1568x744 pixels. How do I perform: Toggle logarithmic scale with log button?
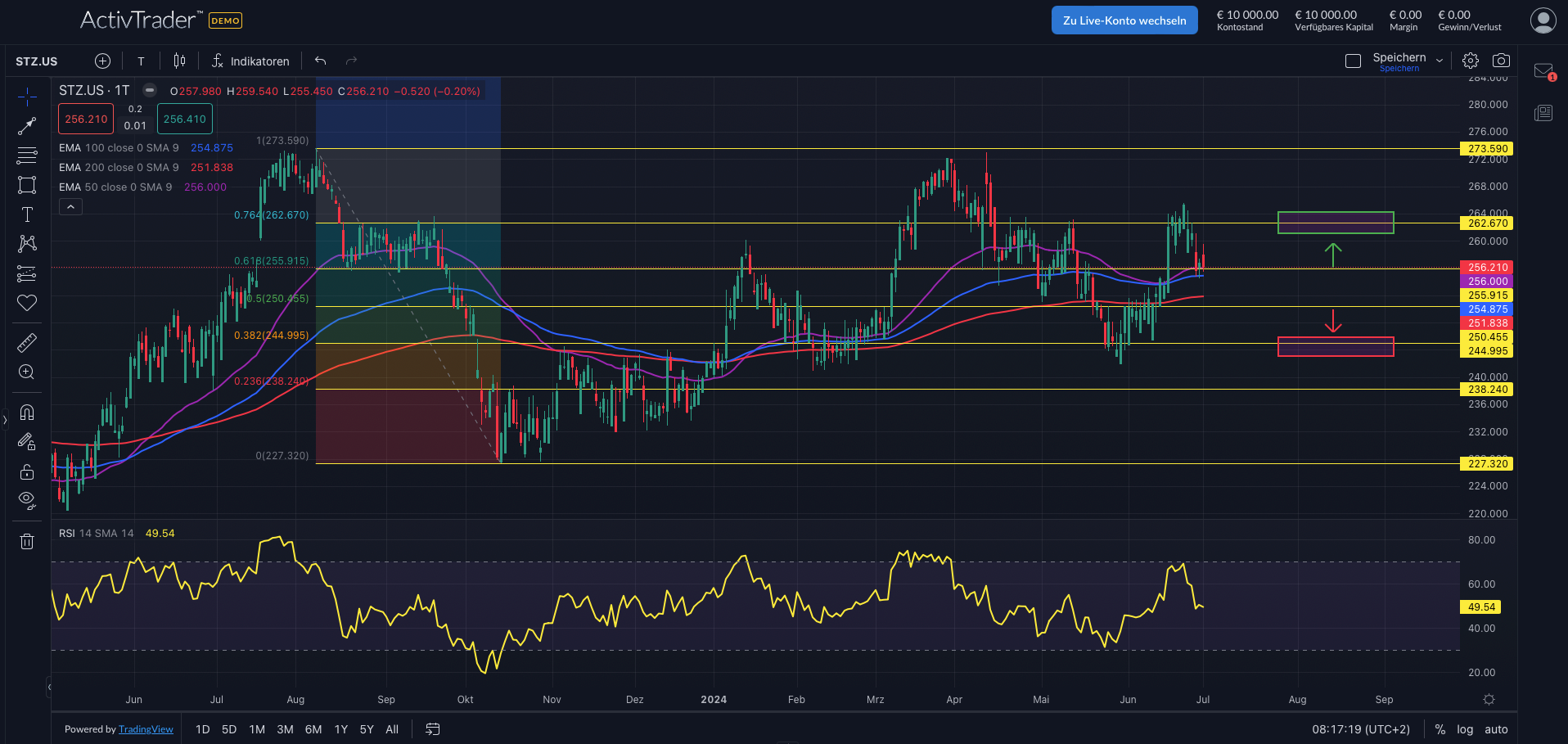(x=1465, y=729)
